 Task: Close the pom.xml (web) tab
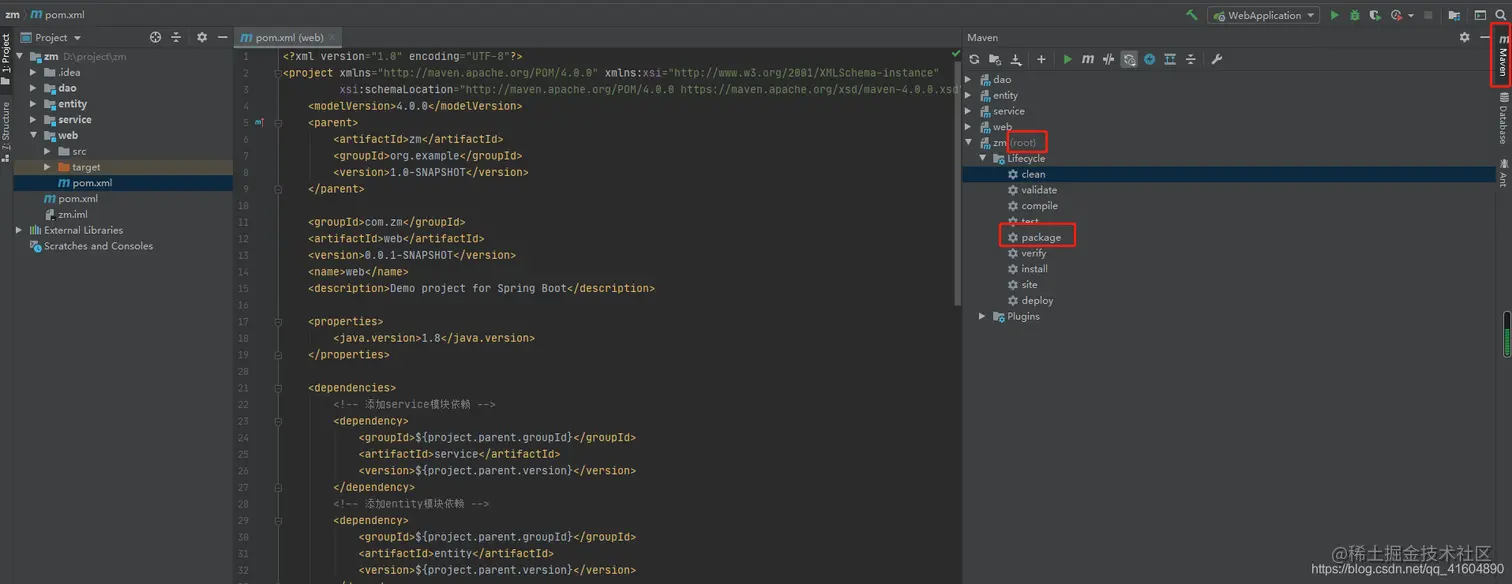click(332, 37)
